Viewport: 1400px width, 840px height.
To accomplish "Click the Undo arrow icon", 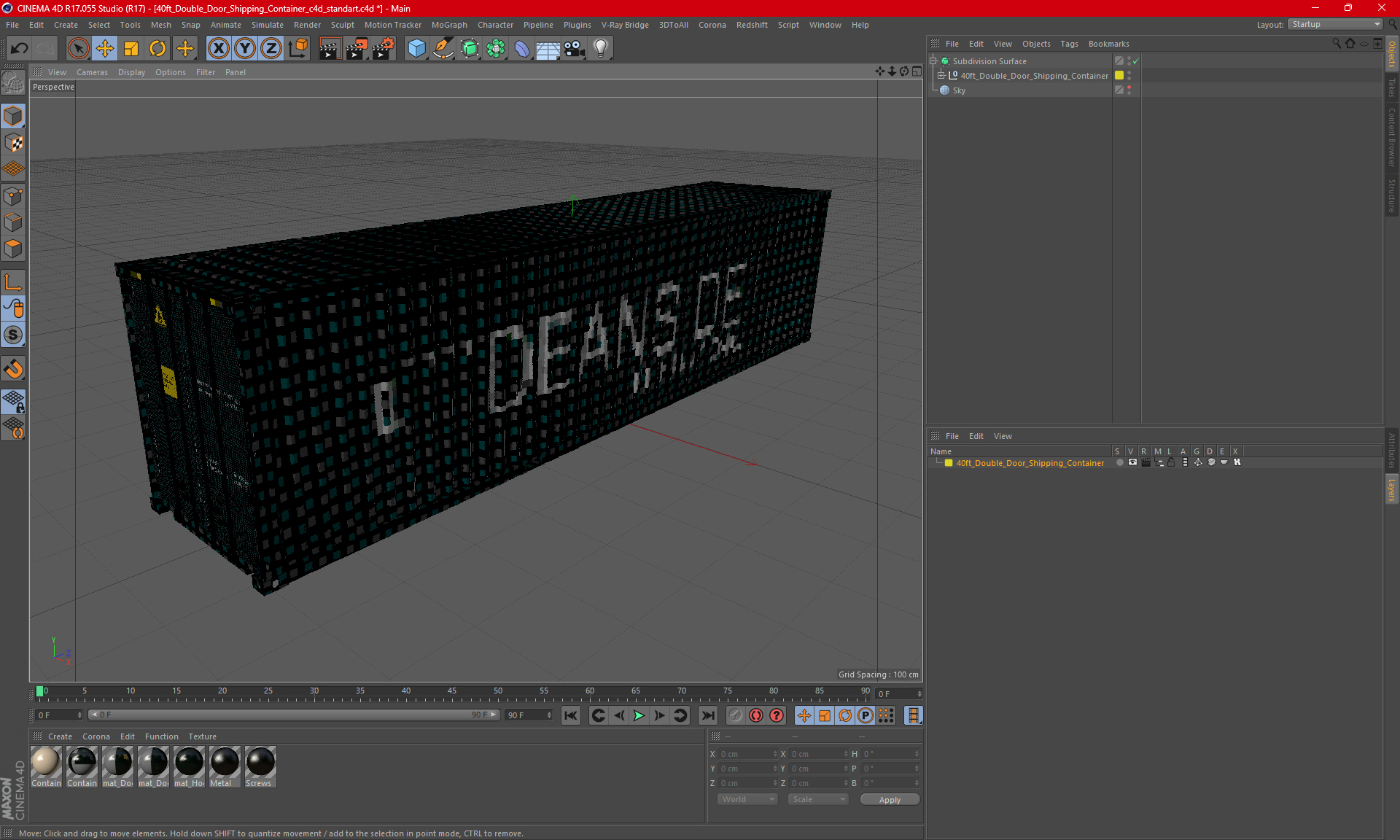I will pos(20,48).
